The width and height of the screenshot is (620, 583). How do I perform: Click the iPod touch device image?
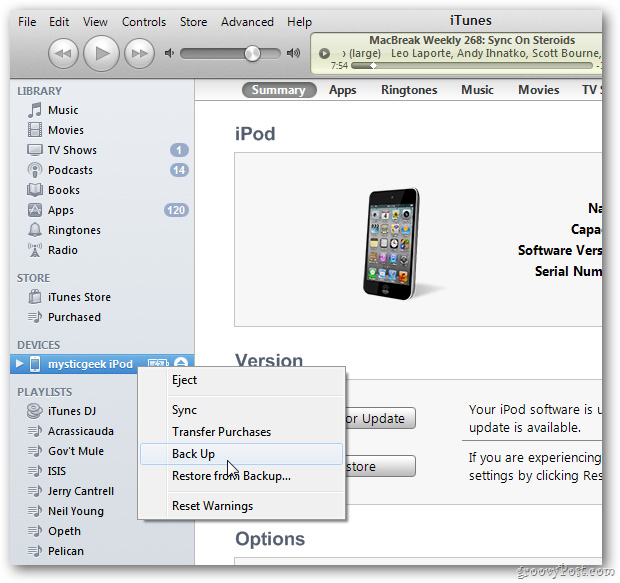(x=391, y=244)
